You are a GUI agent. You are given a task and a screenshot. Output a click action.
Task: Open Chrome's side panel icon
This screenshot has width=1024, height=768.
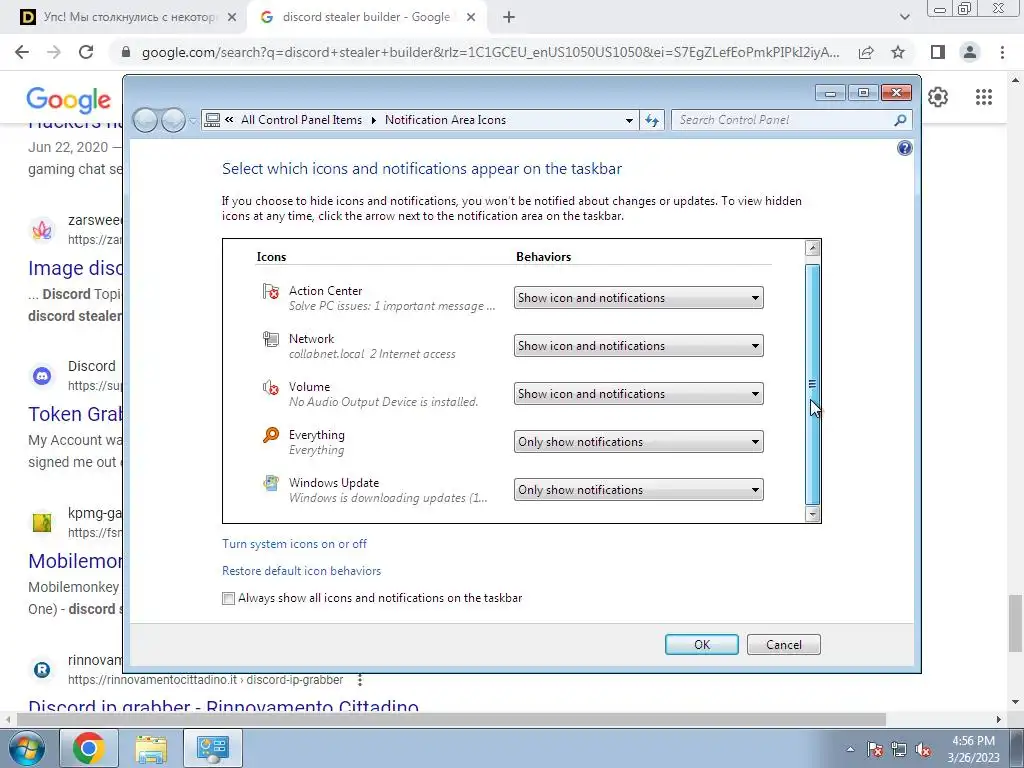click(938, 52)
